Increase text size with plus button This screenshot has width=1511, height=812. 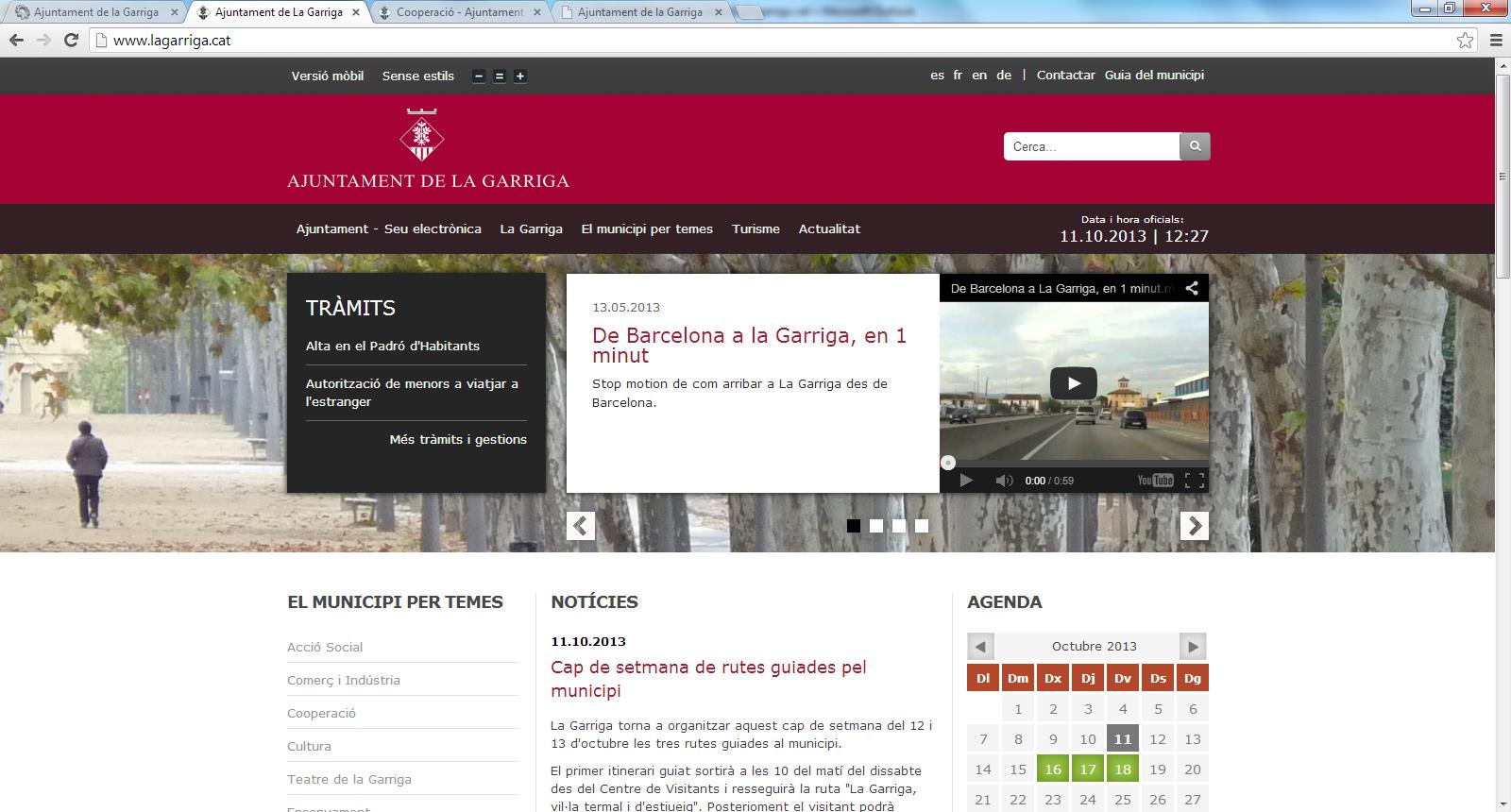pyautogui.click(x=519, y=76)
